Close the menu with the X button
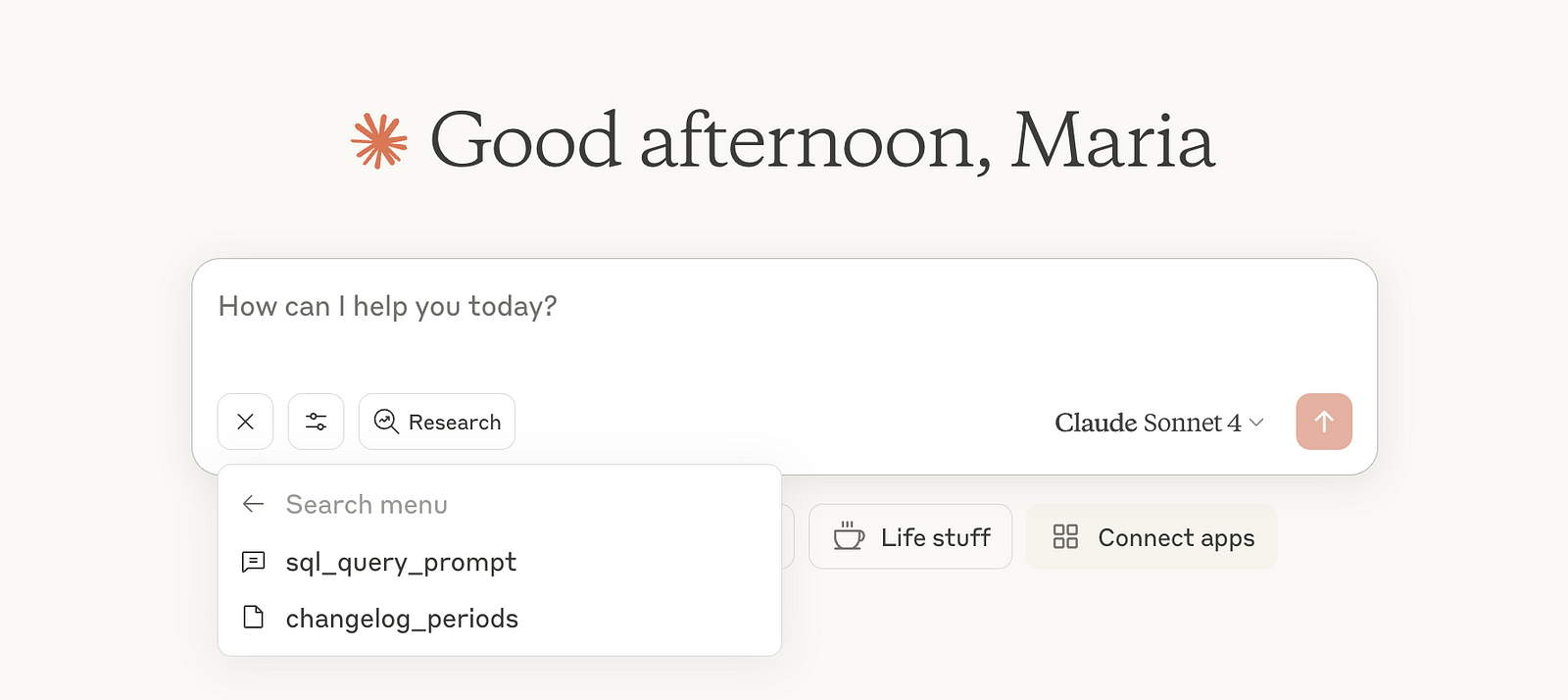The image size is (1568, 700). point(246,422)
